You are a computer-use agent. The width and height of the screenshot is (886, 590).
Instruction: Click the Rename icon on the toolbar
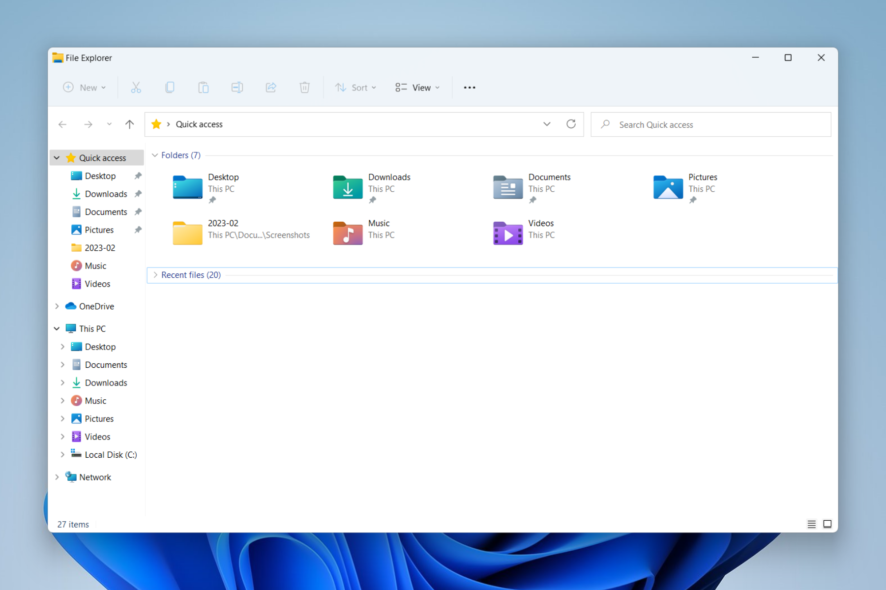(x=237, y=87)
